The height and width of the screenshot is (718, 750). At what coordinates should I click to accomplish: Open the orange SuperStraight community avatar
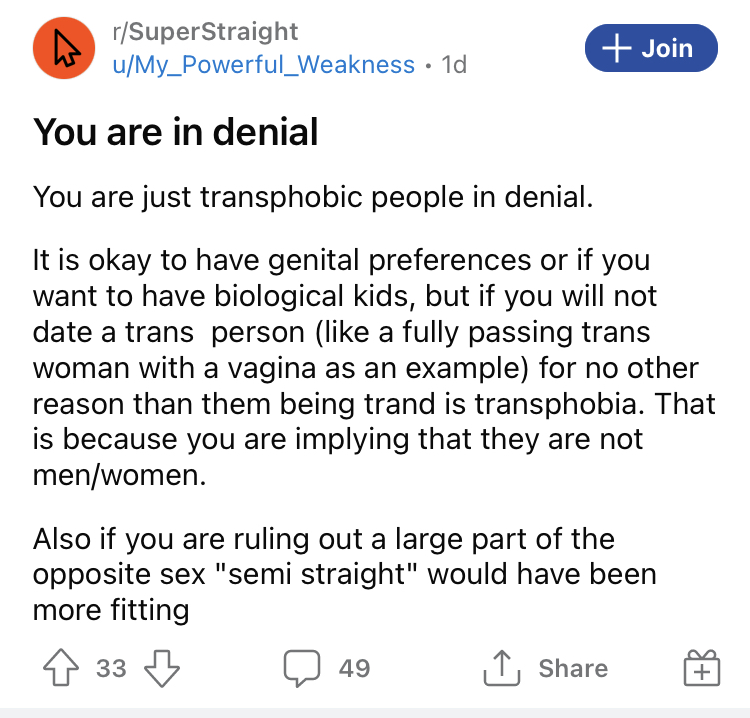64,48
